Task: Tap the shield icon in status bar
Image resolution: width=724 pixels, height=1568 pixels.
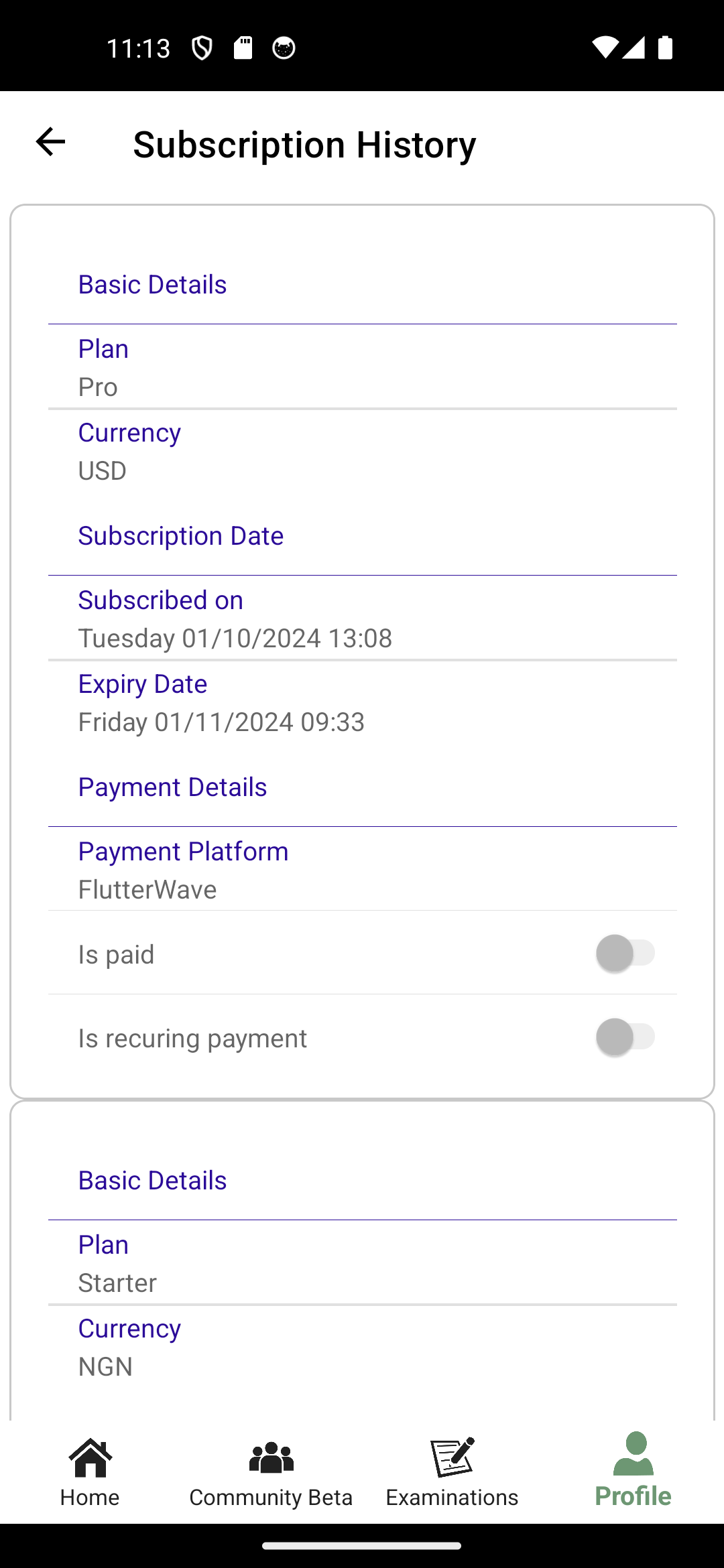Action: [202, 48]
